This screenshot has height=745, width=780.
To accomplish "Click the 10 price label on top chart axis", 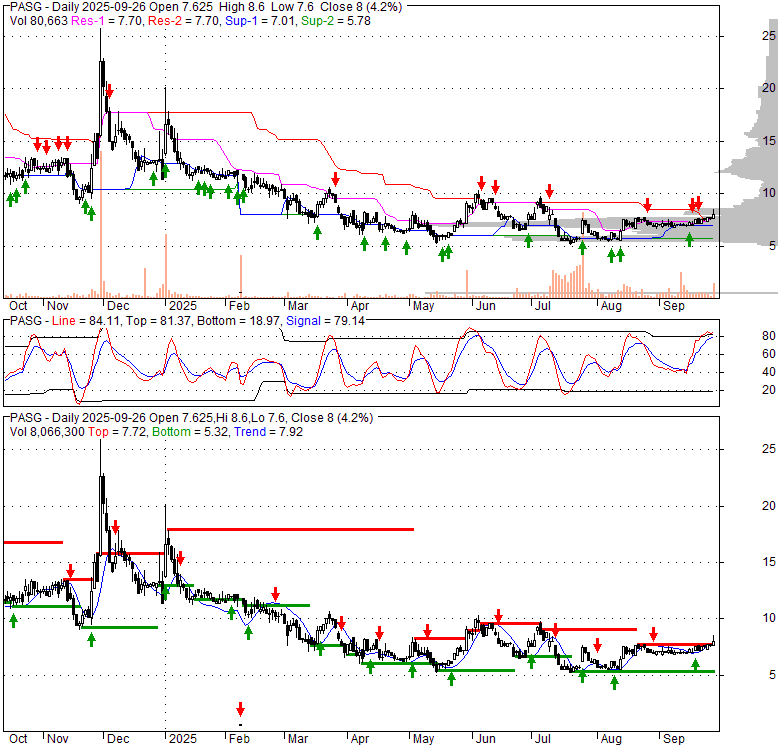I will click(769, 193).
